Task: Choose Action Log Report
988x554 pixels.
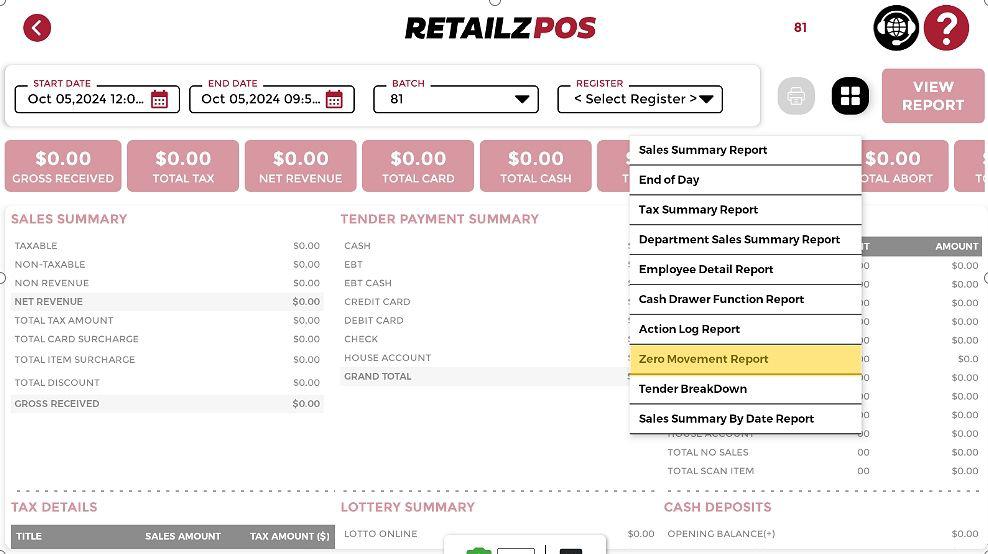Action: click(x=745, y=329)
